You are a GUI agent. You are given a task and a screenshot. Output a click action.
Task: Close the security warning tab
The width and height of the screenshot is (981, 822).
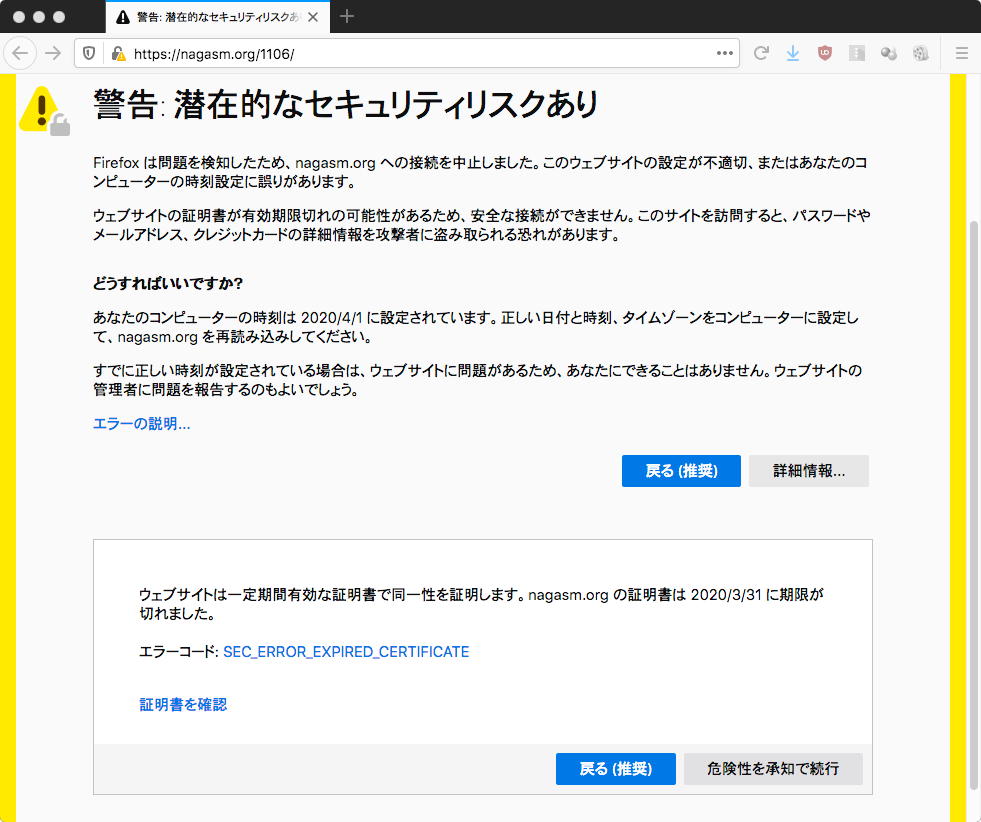tap(313, 17)
